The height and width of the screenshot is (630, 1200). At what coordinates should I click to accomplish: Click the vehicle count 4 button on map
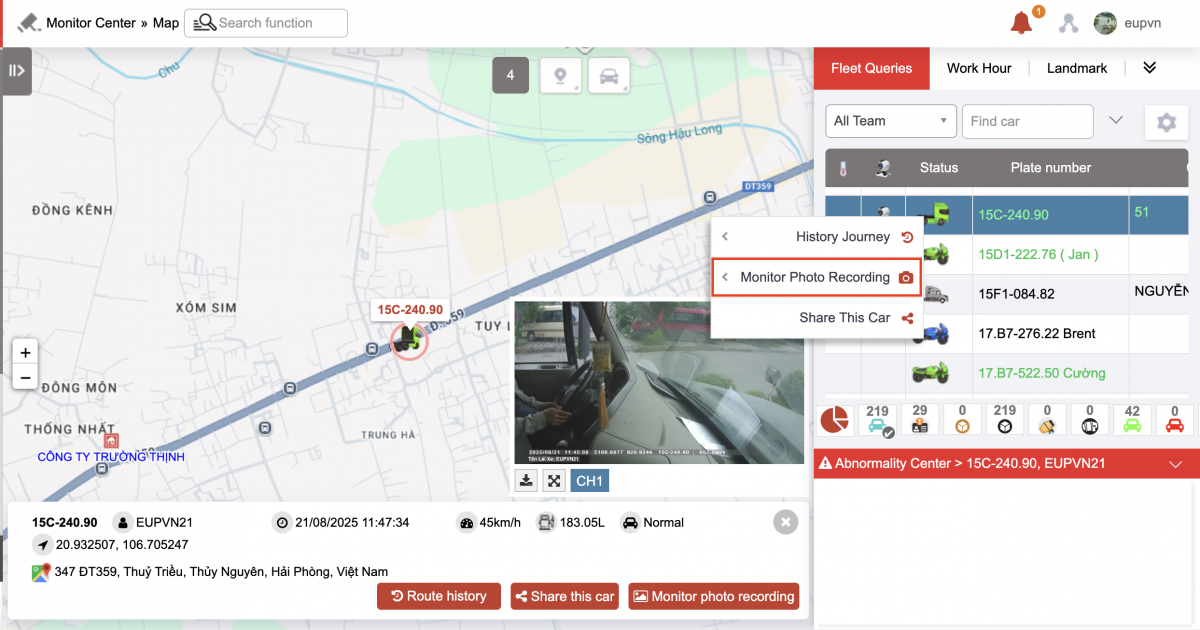(x=510, y=75)
